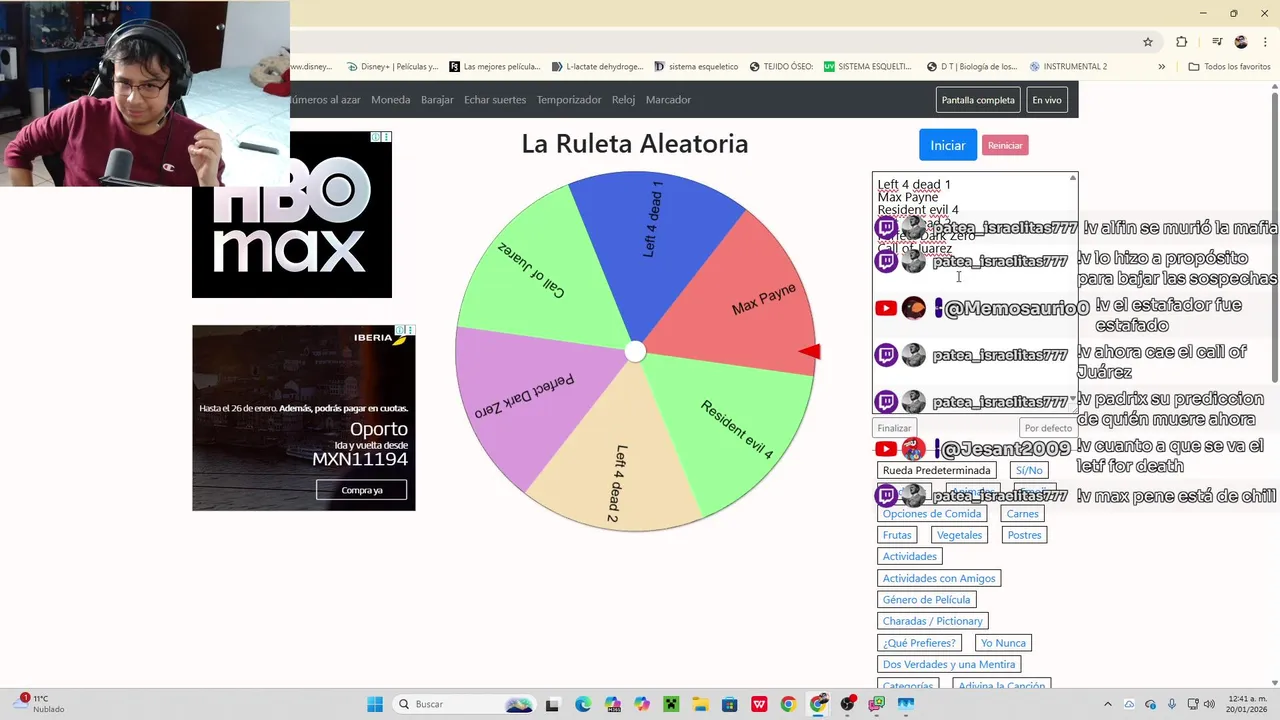Viewport: 1280px width, 720px height.
Task: Load the Rueda Predeterminada preset
Action: click(x=937, y=470)
